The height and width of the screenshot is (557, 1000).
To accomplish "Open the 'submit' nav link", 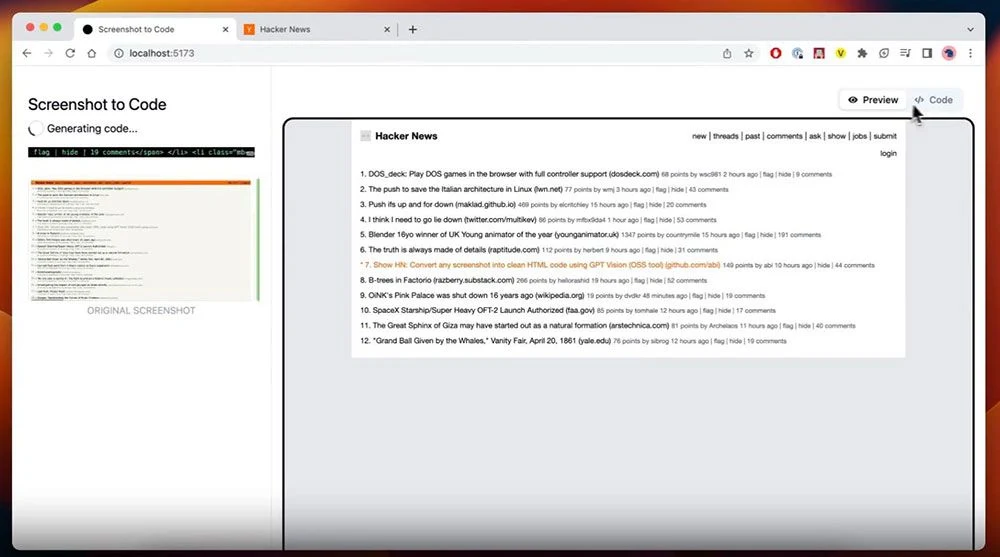I will [885, 137].
